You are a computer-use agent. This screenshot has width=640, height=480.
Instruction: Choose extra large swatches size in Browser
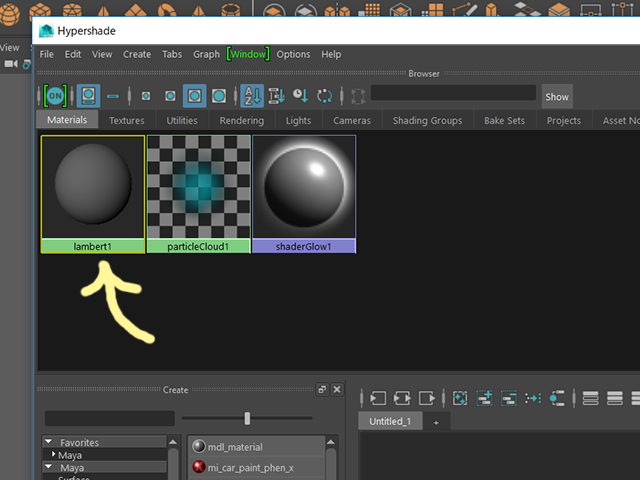point(219,96)
